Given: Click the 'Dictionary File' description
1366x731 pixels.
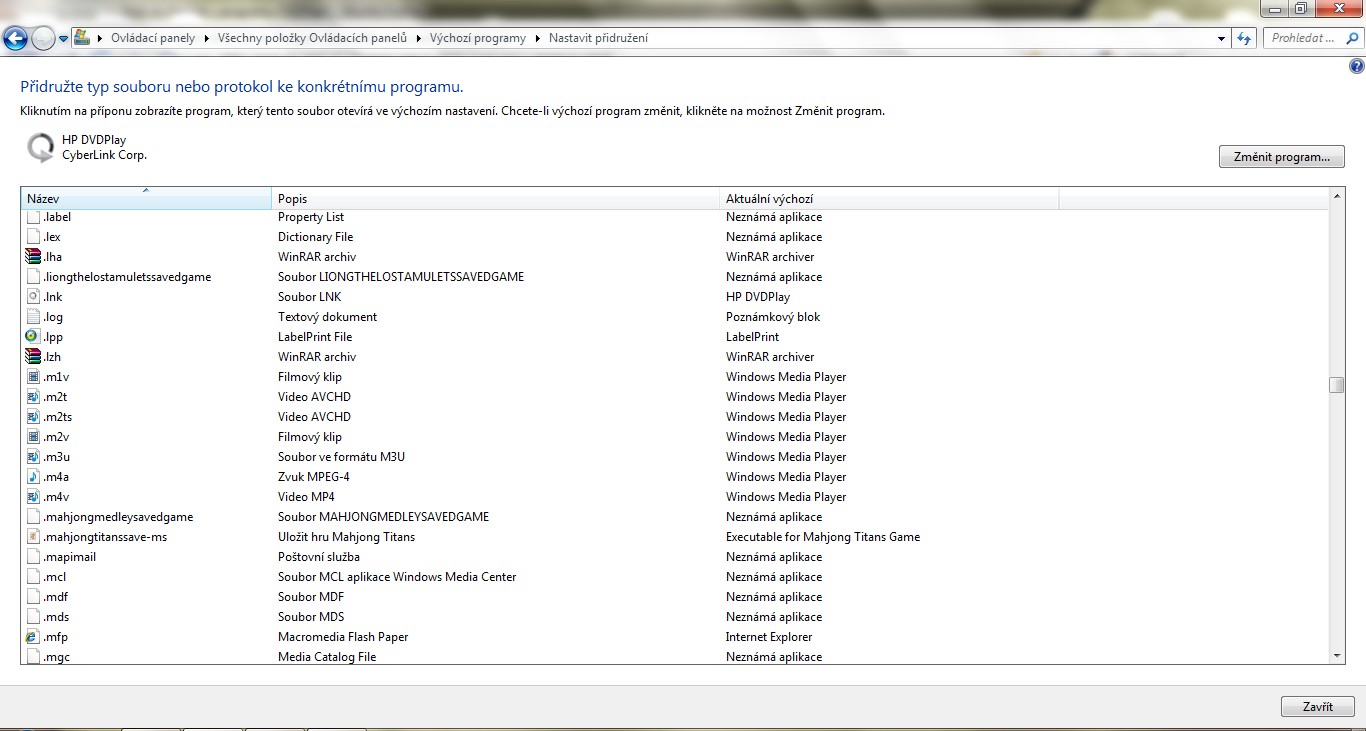Looking at the screenshot, I should pos(315,237).
